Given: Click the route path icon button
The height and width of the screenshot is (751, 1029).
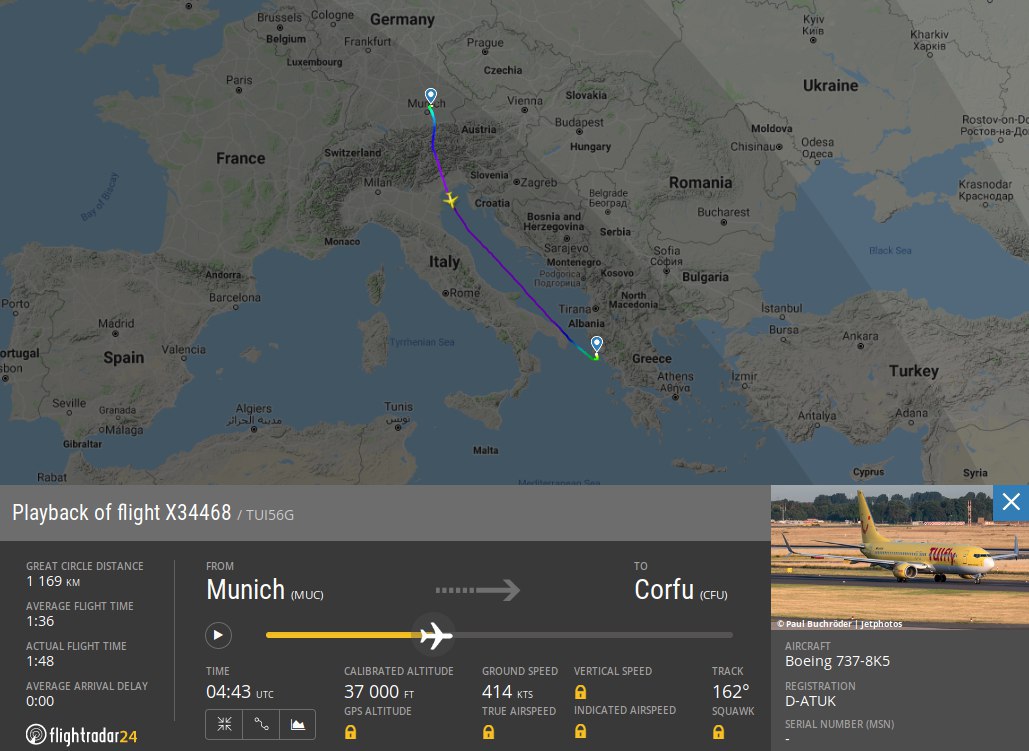Looking at the screenshot, I should (261, 724).
